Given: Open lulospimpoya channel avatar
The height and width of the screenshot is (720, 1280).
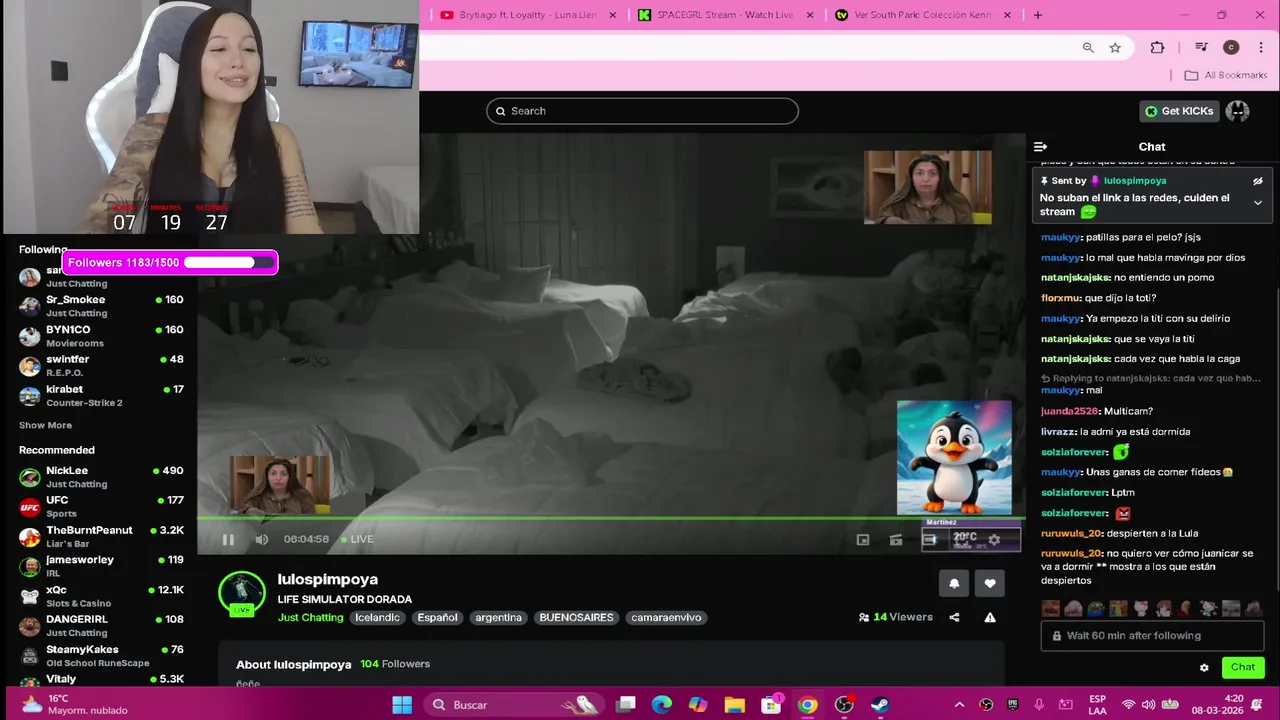Looking at the screenshot, I should tap(241, 592).
